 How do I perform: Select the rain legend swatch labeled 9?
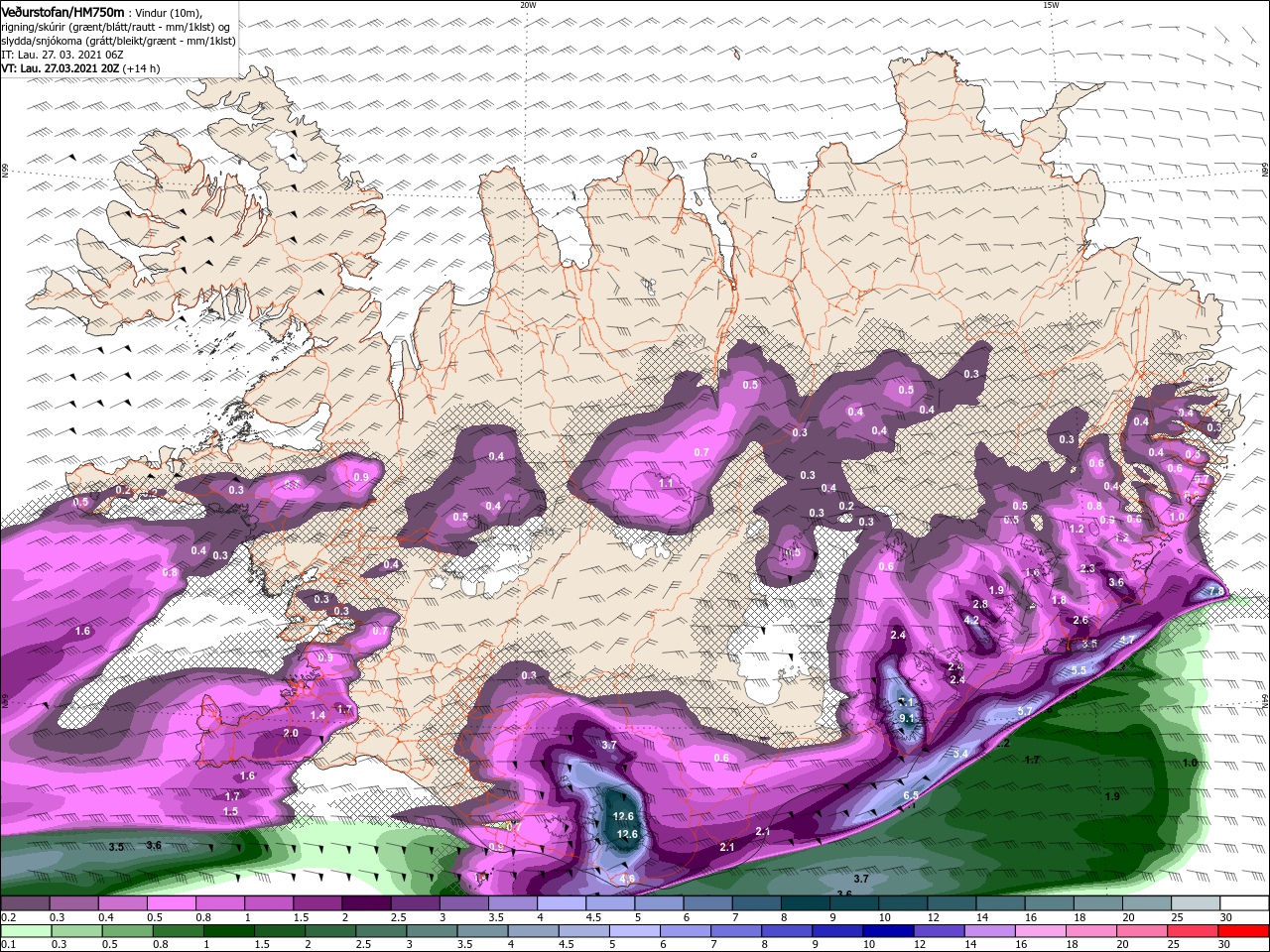(836, 931)
